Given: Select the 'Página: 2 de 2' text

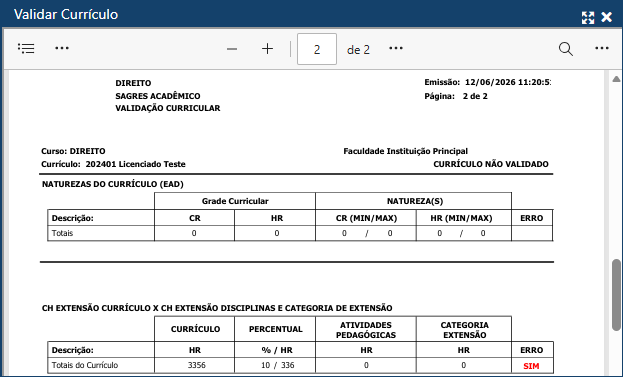Looking at the screenshot, I should (x=456, y=96).
